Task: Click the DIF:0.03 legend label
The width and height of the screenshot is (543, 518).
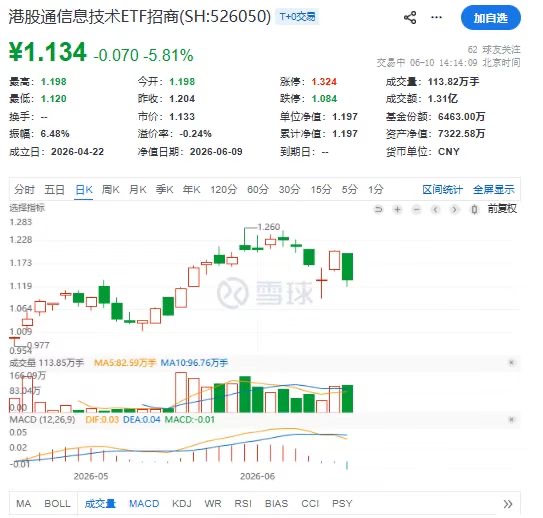Action: coord(102,419)
